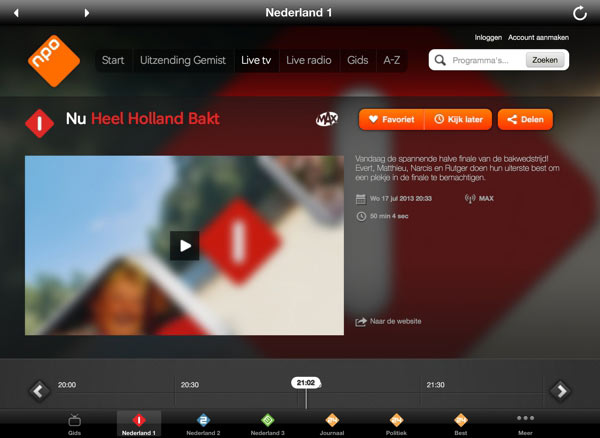Image resolution: width=600 pixels, height=438 pixels.
Task: Open the A-Z program list
Action: point(392,60)
